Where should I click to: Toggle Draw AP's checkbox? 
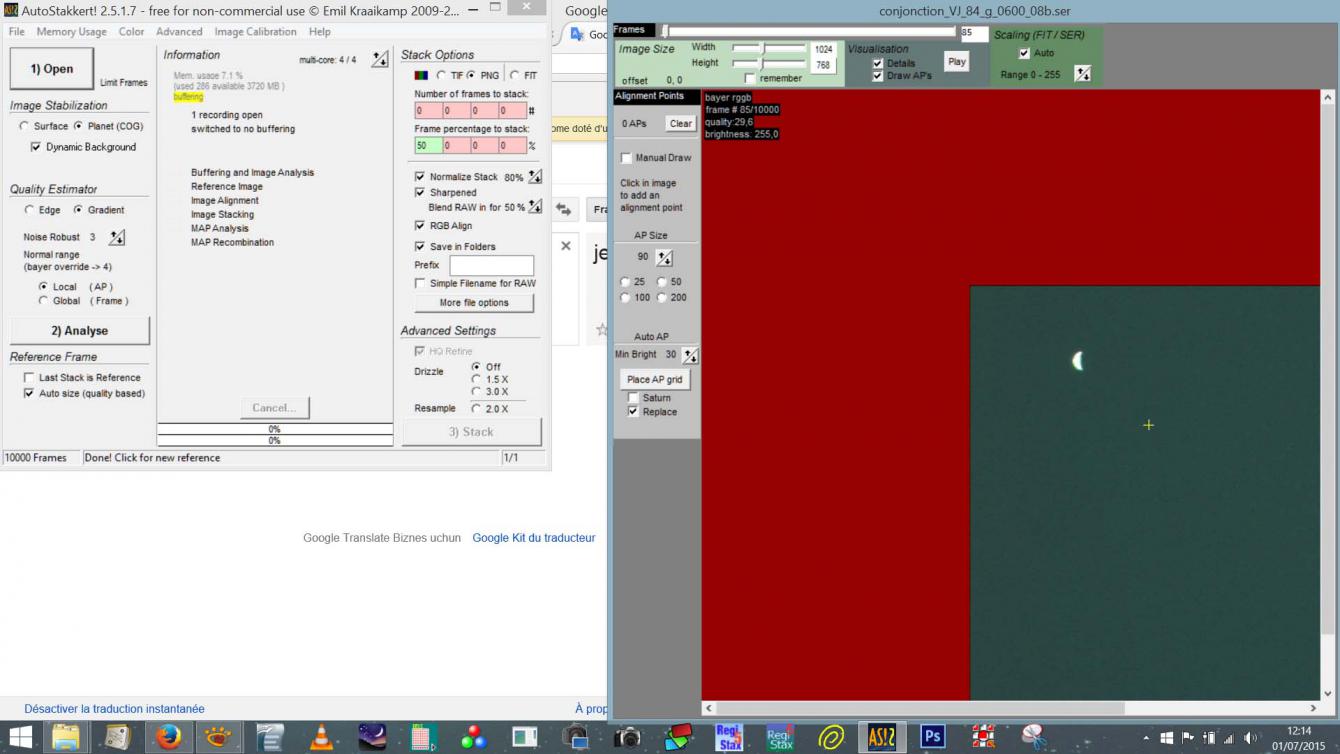877,76
